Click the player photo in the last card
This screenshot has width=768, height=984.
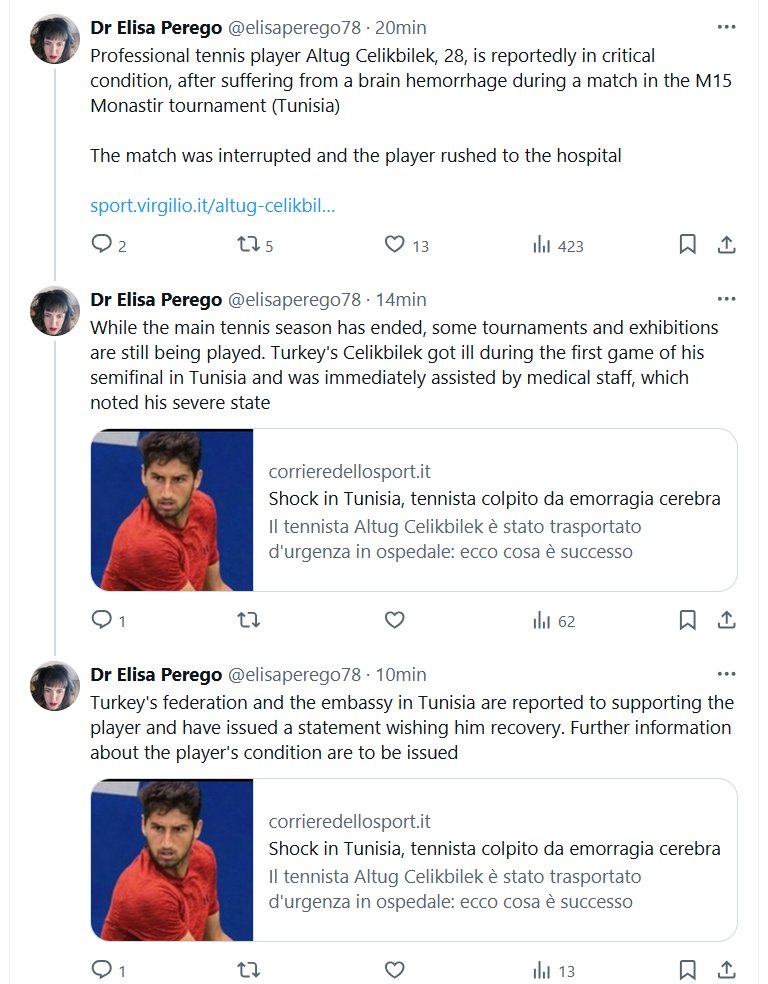point(172,860)
